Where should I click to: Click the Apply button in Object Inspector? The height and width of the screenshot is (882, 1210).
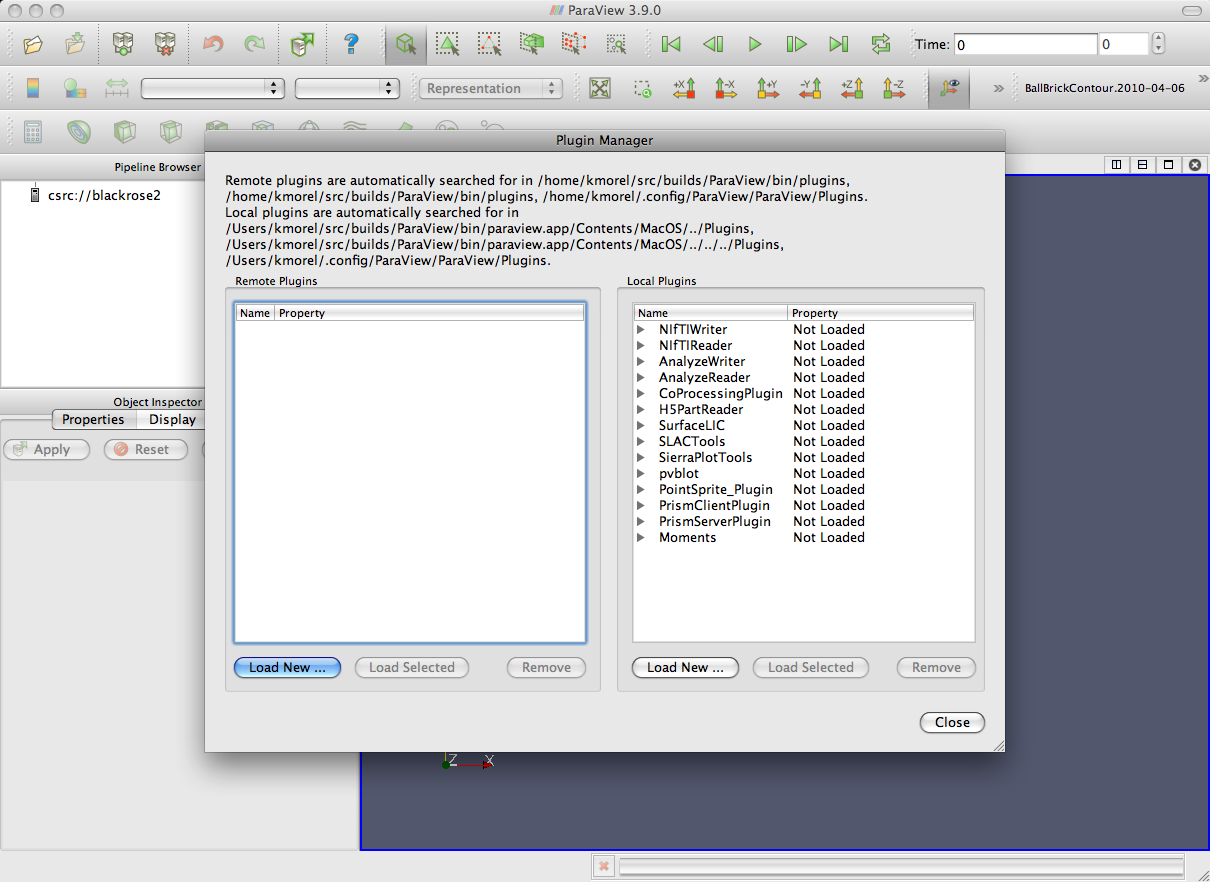[x=46, y=450]
